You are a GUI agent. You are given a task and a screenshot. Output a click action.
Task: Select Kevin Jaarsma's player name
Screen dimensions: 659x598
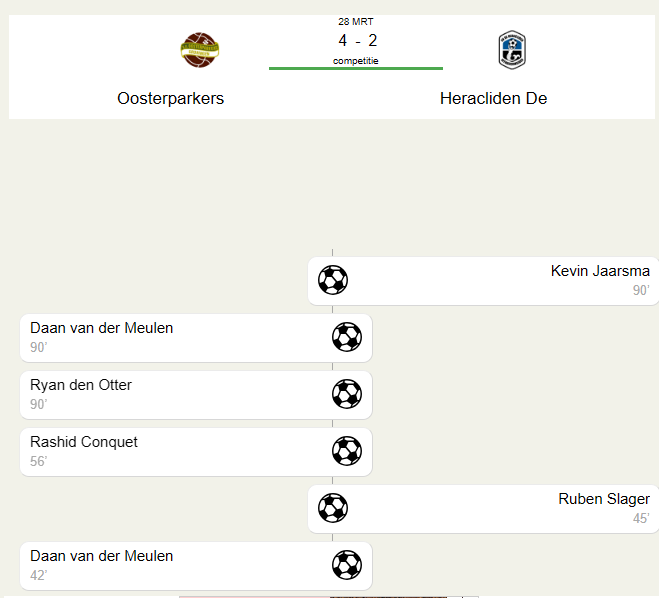pyautogui.click(x=600, y=271)
